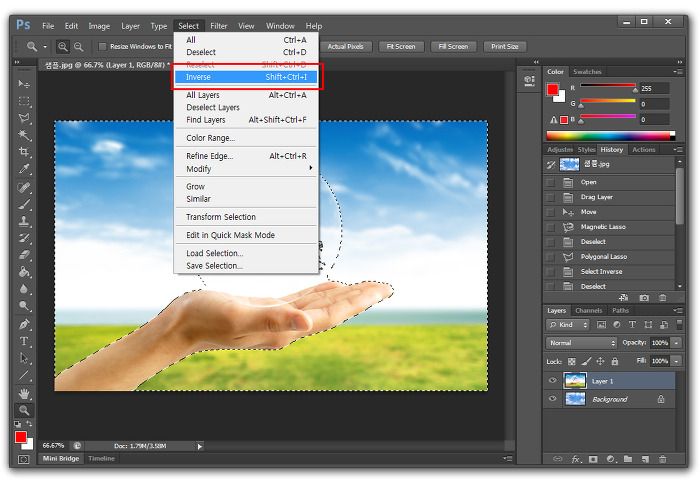Screen dimensions: 700x480
Task: Delete layer using Layers panel trash icon
Action: coord(662,459)
